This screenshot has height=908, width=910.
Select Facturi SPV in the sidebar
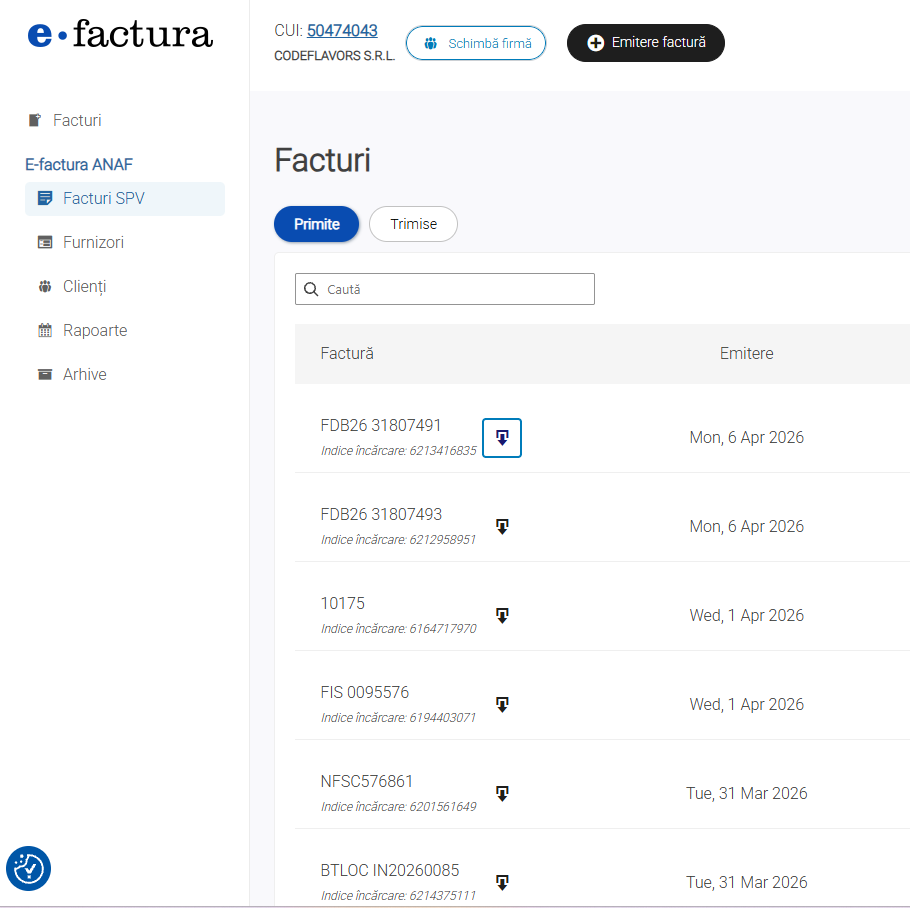point(104,198)
